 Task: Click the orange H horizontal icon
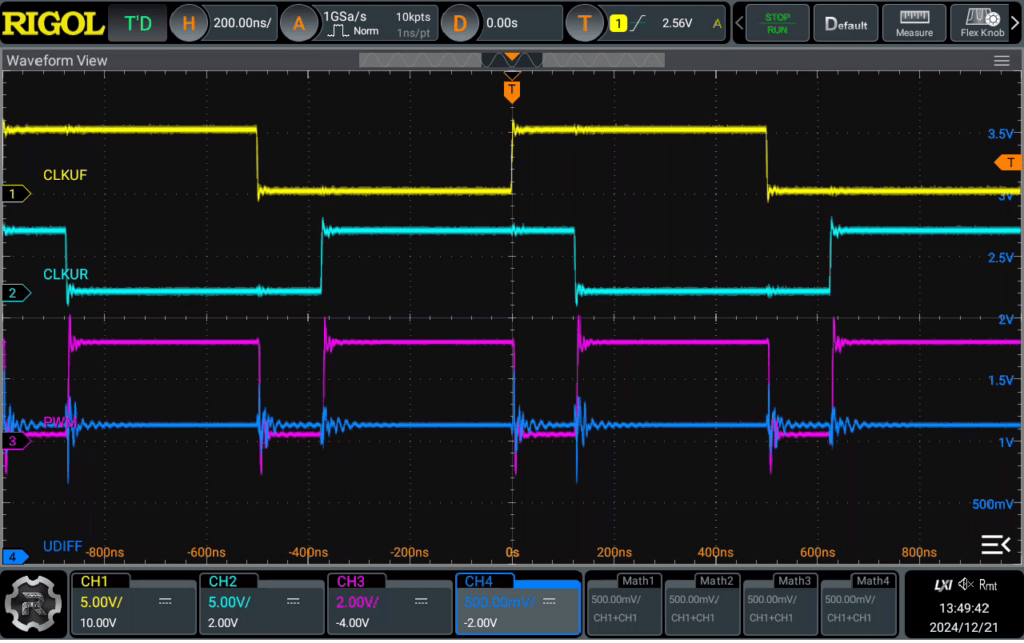[x=188, y=24]
